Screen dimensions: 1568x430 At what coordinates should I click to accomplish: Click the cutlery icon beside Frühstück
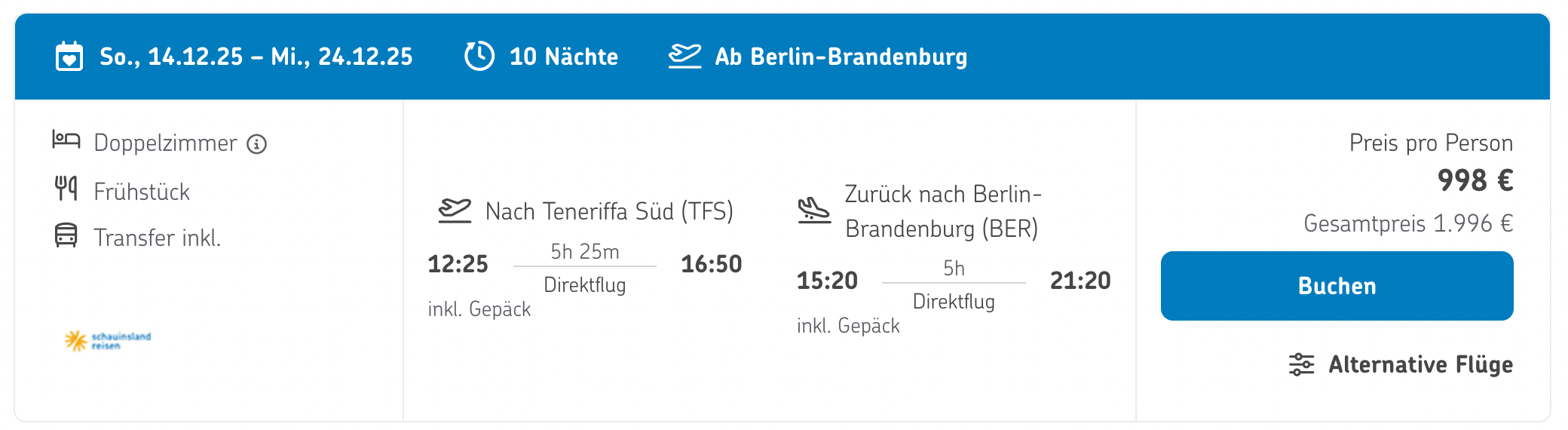click(x=66, y=188)
